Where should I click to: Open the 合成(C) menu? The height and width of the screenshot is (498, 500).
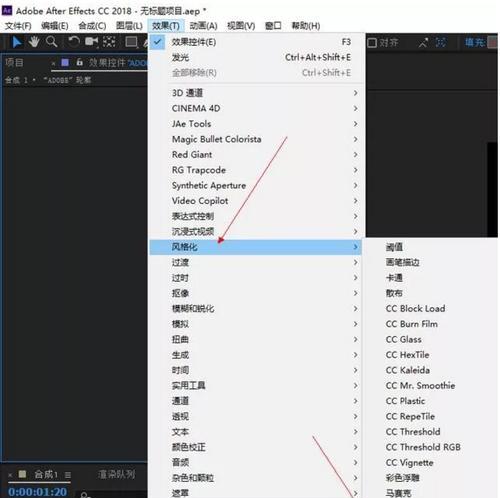[92, 26]
